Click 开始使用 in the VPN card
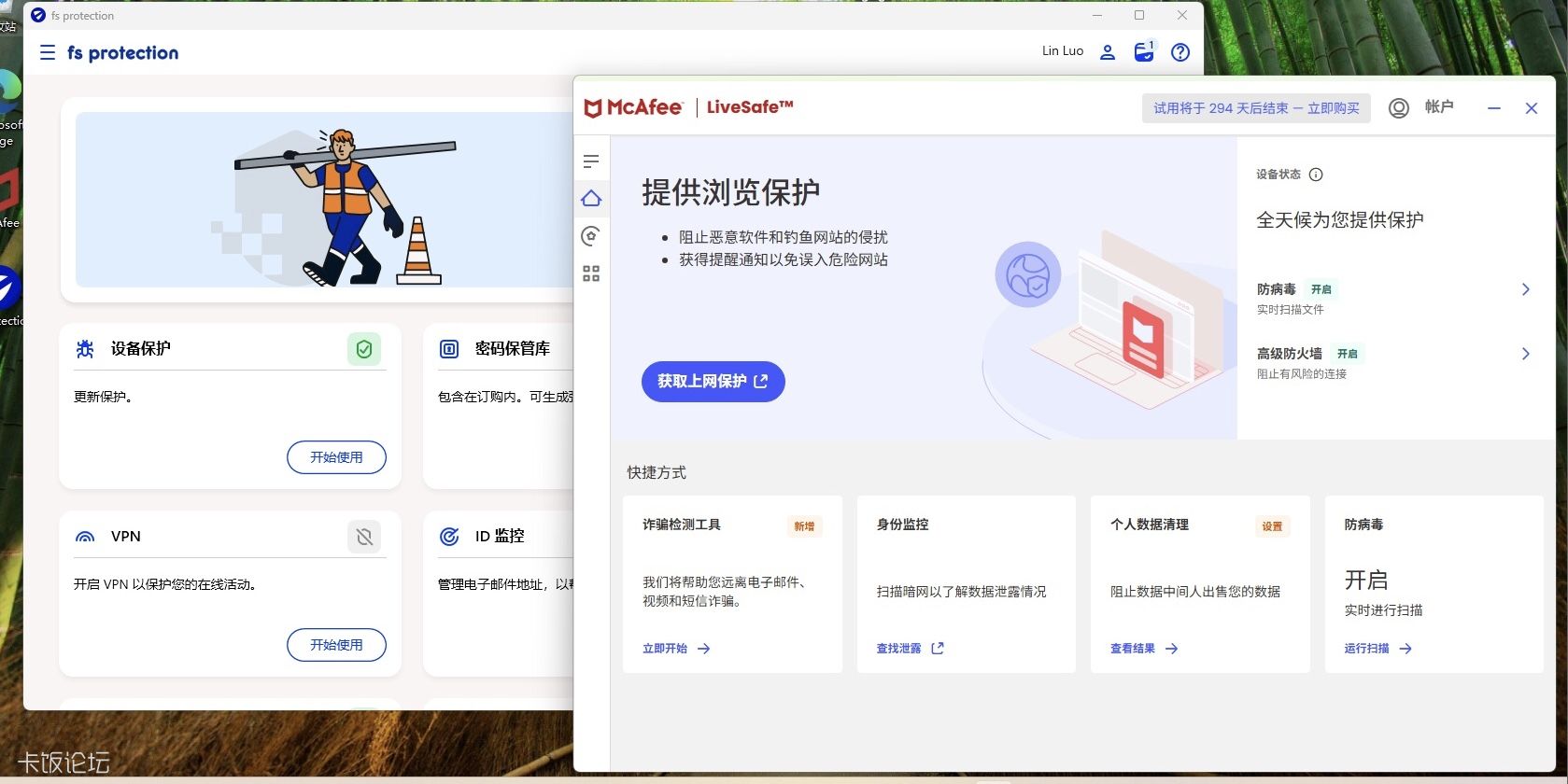 [336, 645]
